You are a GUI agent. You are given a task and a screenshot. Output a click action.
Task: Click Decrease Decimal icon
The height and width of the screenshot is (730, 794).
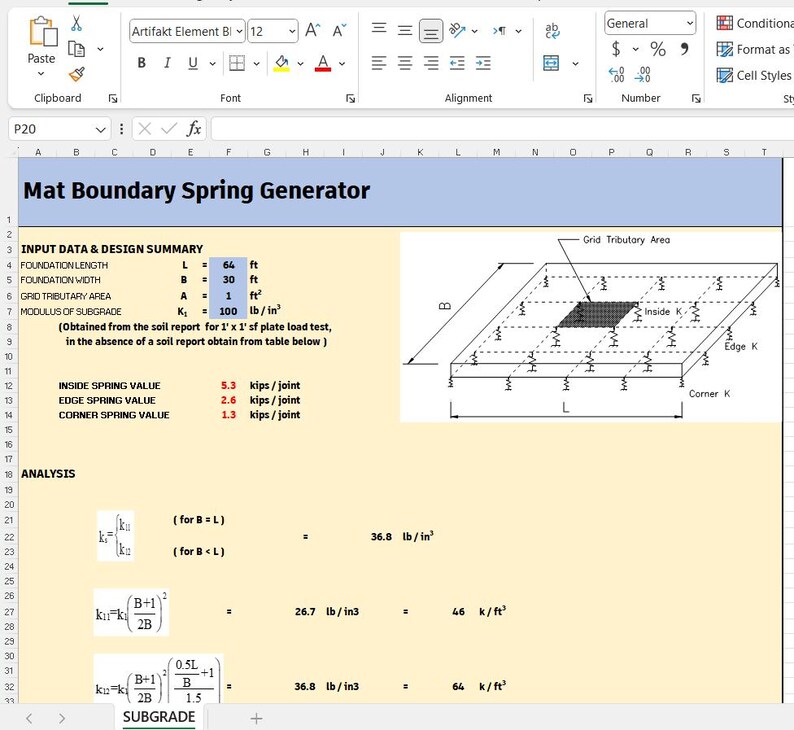point(643,74)
